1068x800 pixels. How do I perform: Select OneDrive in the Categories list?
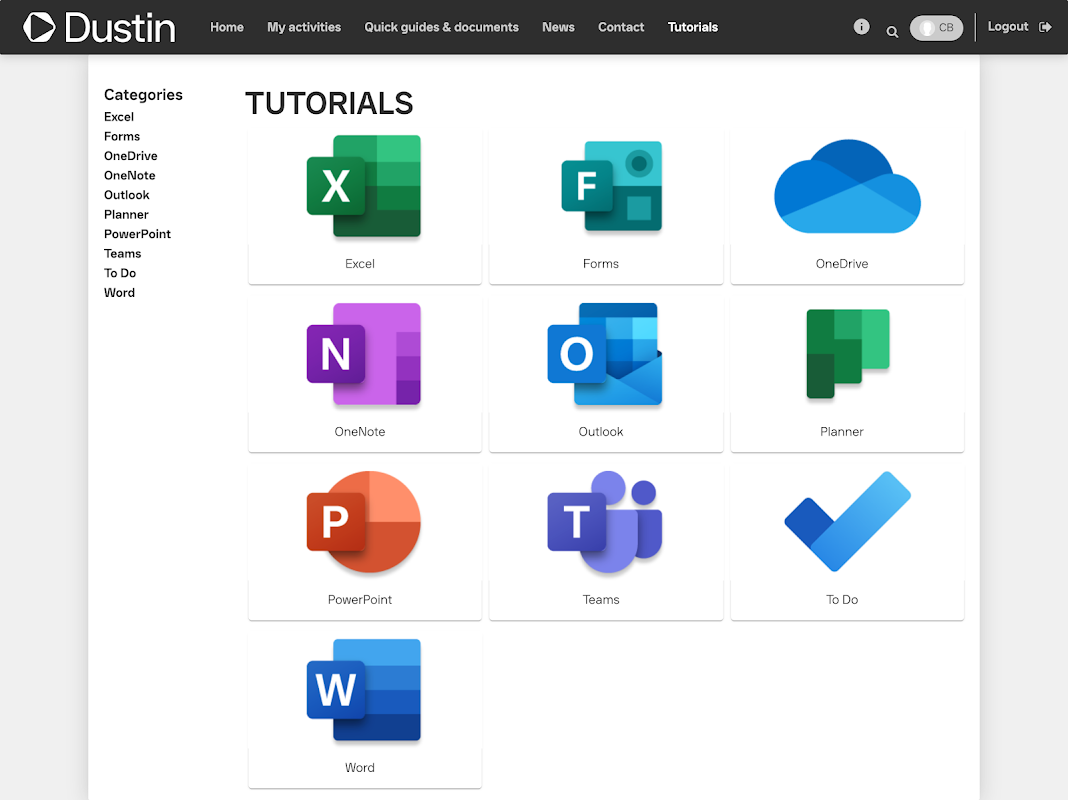[x=131, y=156]
